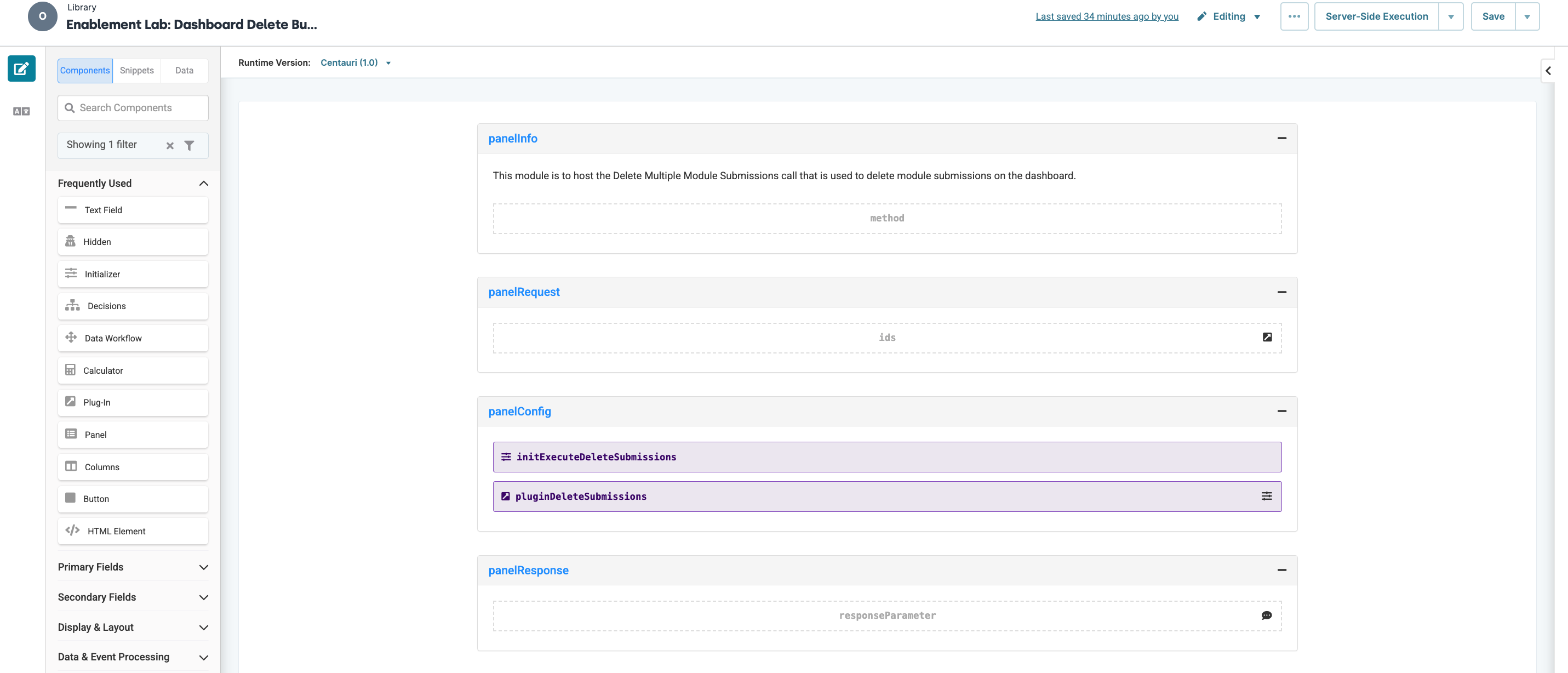Click the comment icon on responseParameter
Screen dimensions: 1568x673
pyautogui.click(x=1267, y=616)
